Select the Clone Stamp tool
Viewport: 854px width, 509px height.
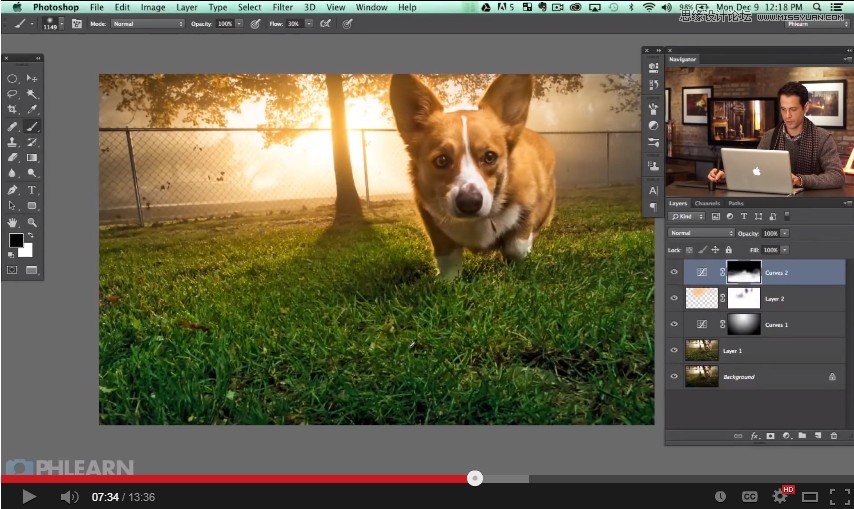click(x=12, y=142)
